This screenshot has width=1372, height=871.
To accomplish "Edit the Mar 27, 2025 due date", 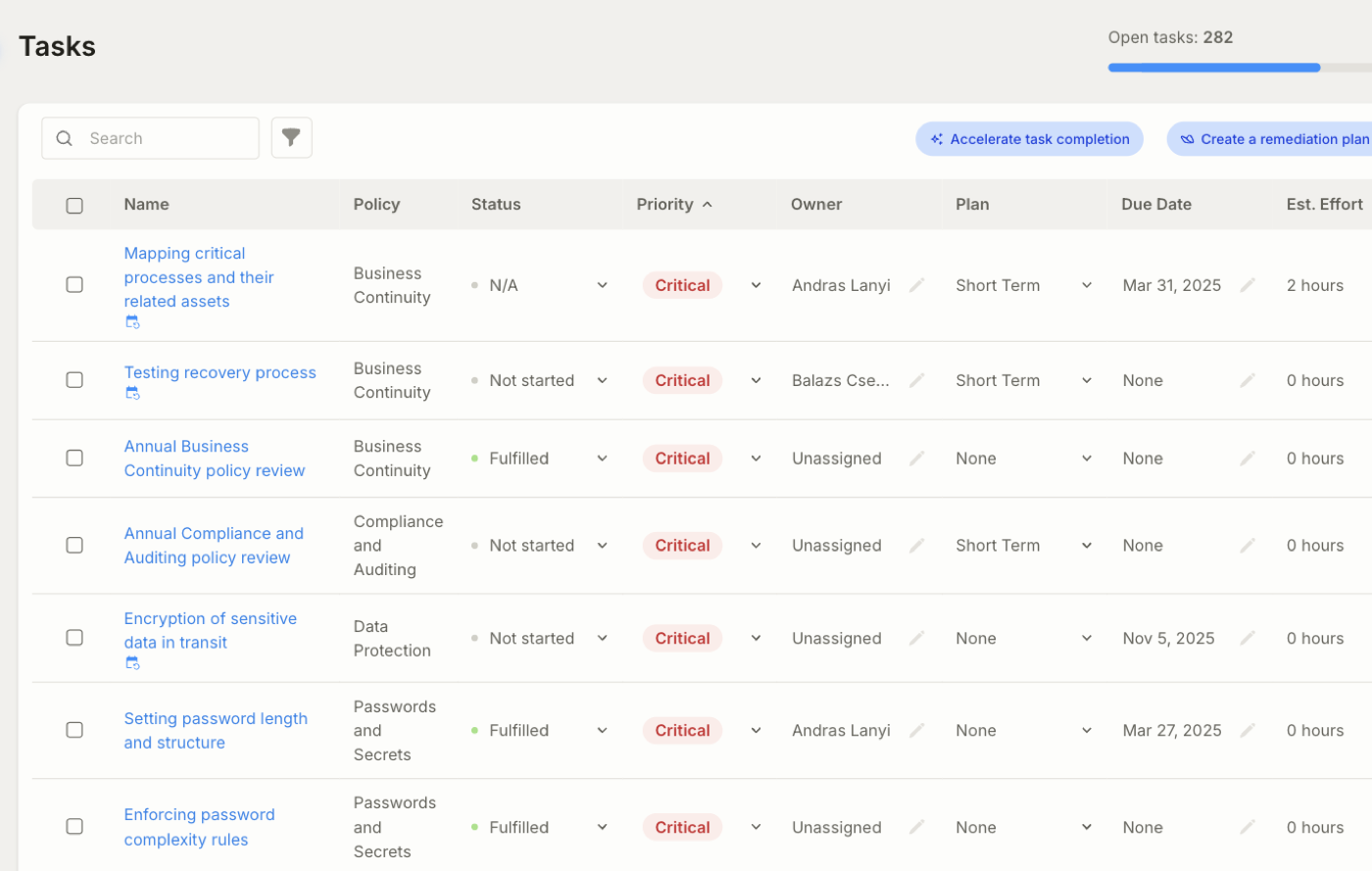I will tap(1248, 730).
